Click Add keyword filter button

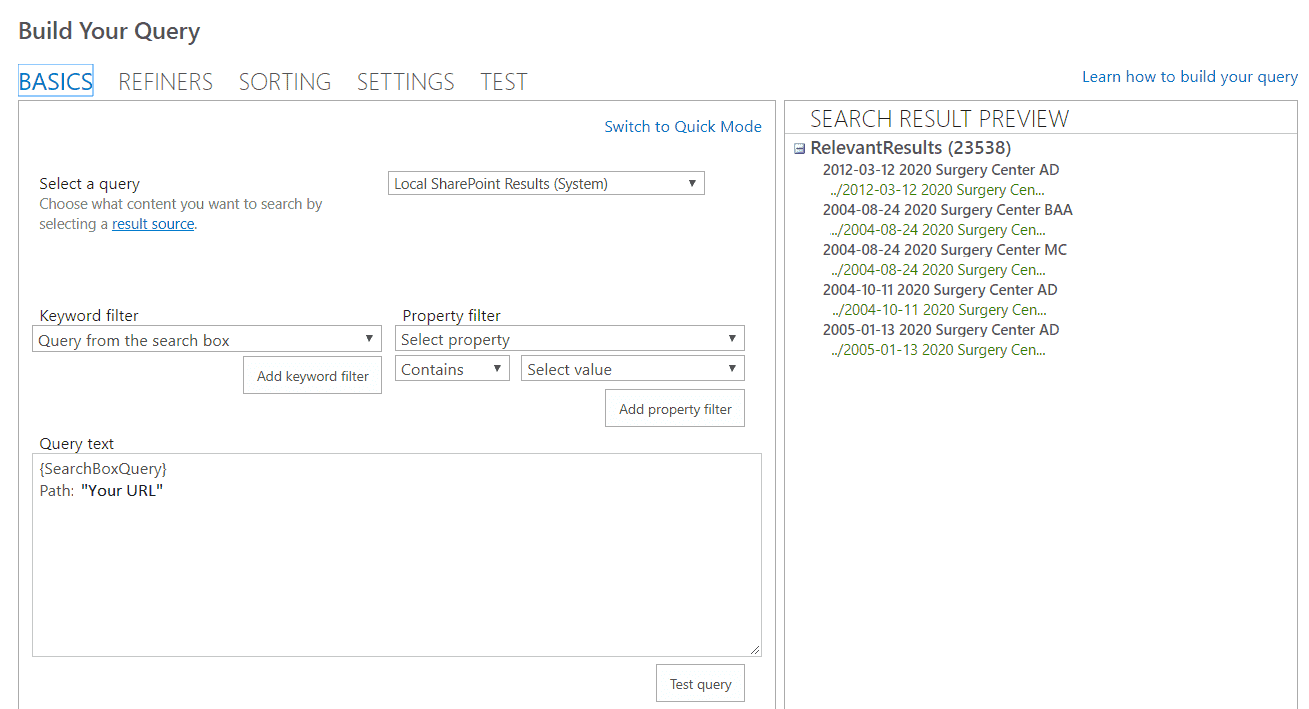tap(313, 376)
